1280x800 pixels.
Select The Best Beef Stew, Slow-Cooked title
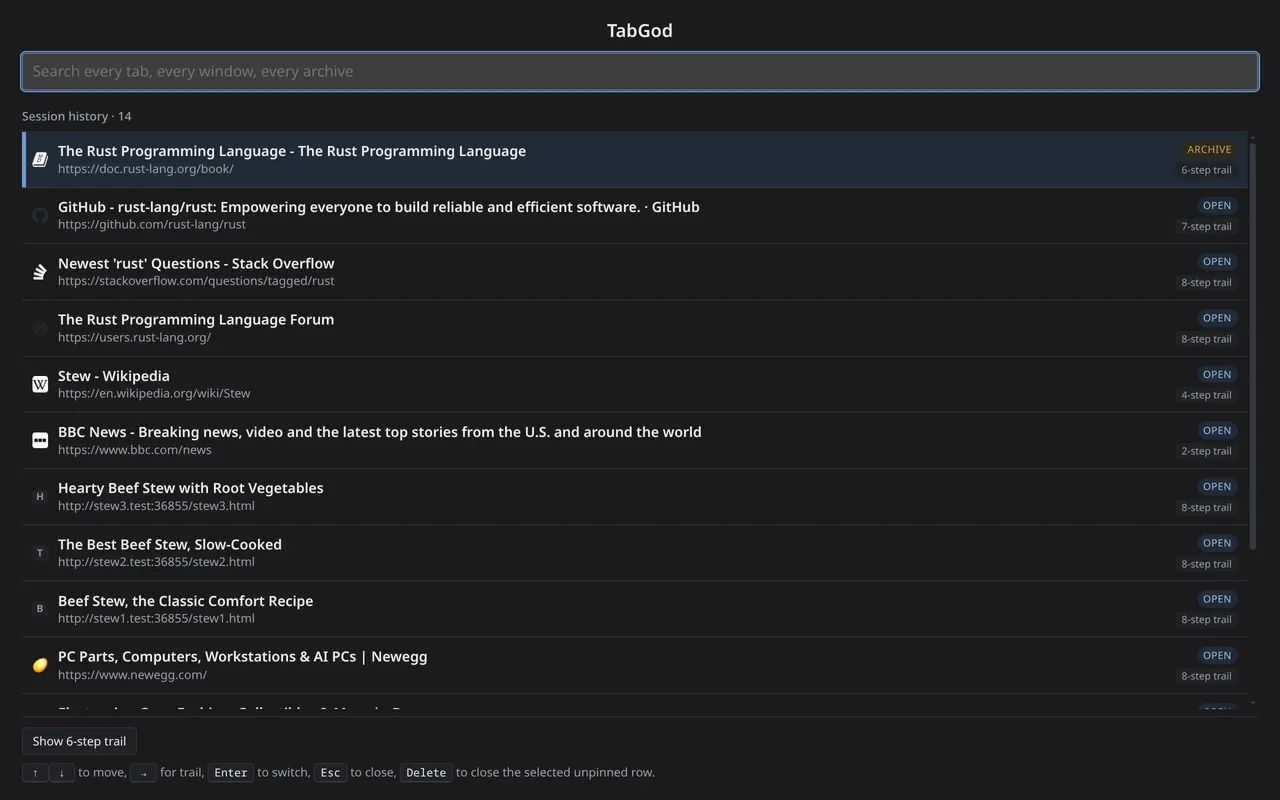coord(170,544)
